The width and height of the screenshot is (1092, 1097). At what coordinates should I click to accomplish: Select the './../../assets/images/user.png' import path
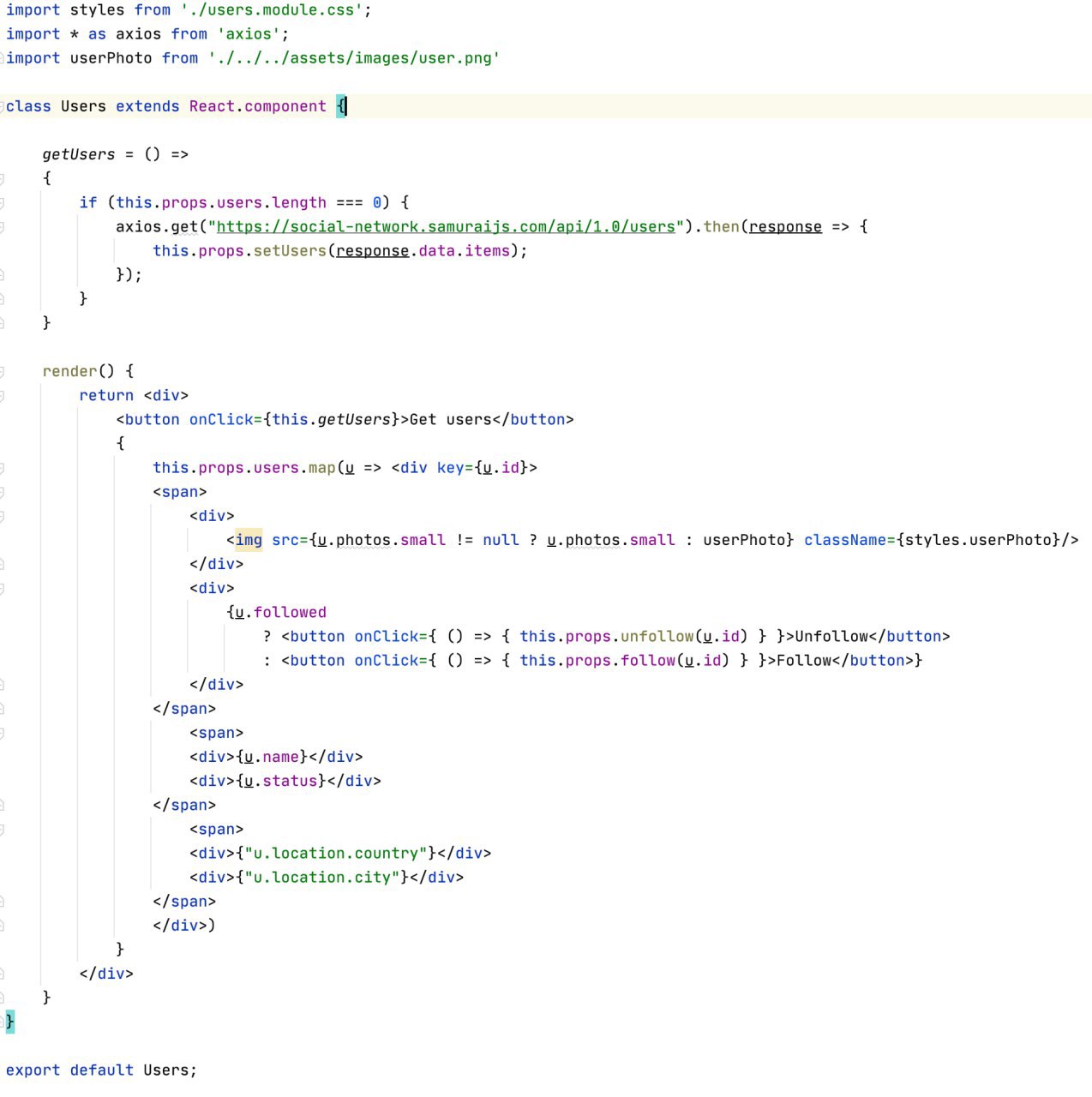point(354,57)
